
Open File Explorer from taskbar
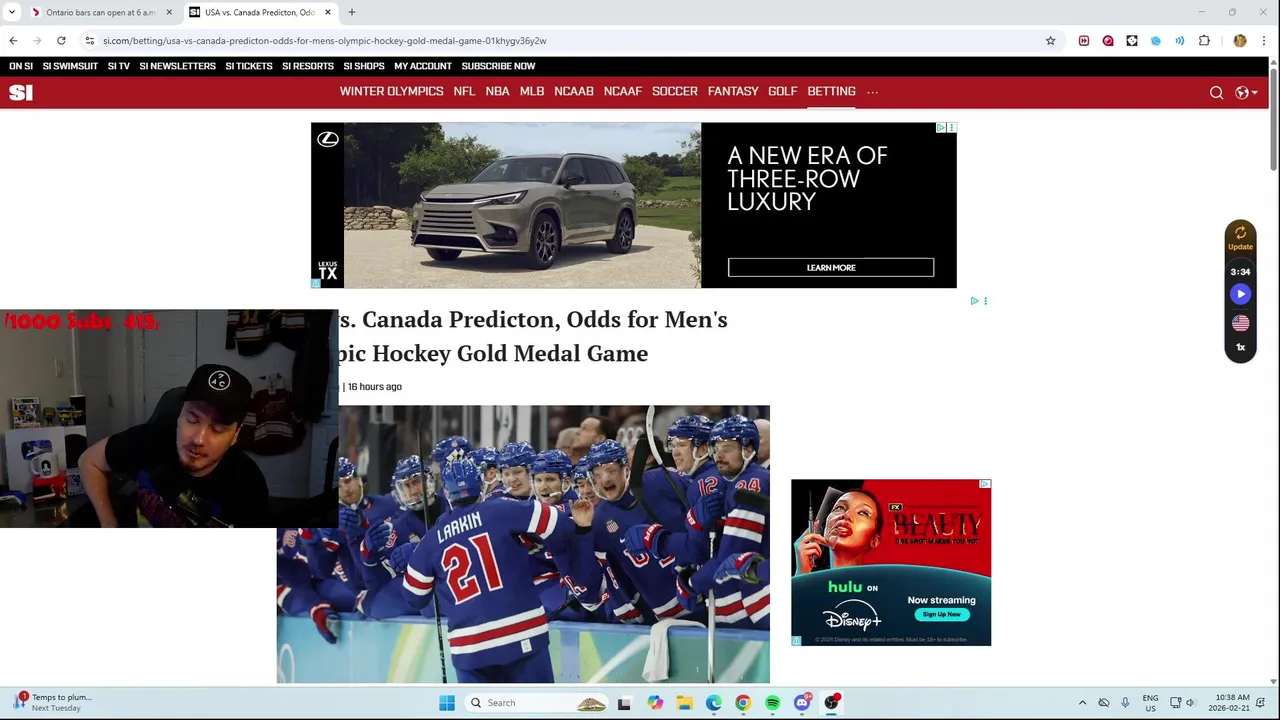pyautogui.click(x=684, y=703)
